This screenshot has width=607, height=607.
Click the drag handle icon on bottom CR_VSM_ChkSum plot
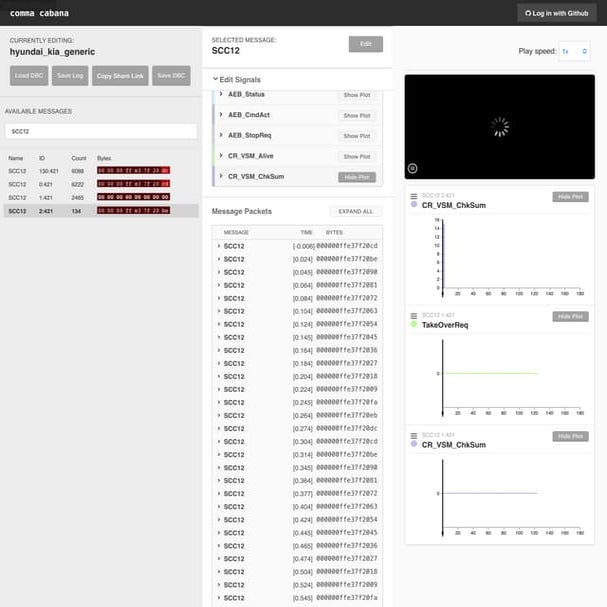tap(414, 435)
